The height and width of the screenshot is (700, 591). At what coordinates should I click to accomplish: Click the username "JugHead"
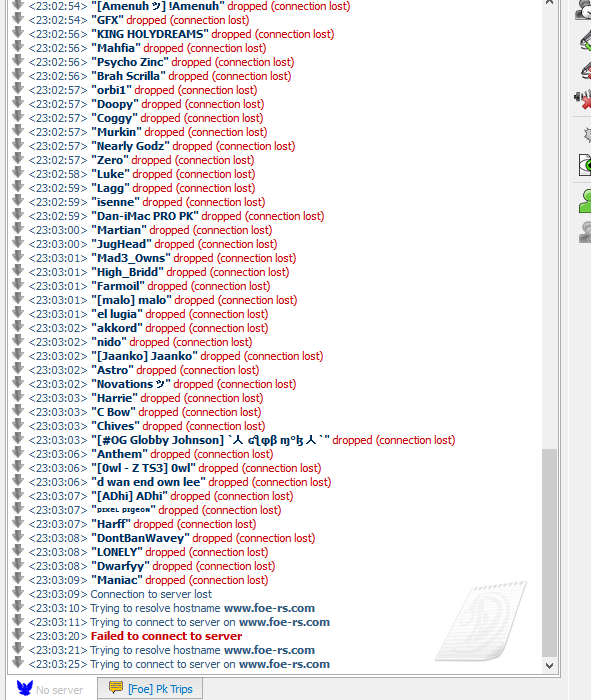122,244
